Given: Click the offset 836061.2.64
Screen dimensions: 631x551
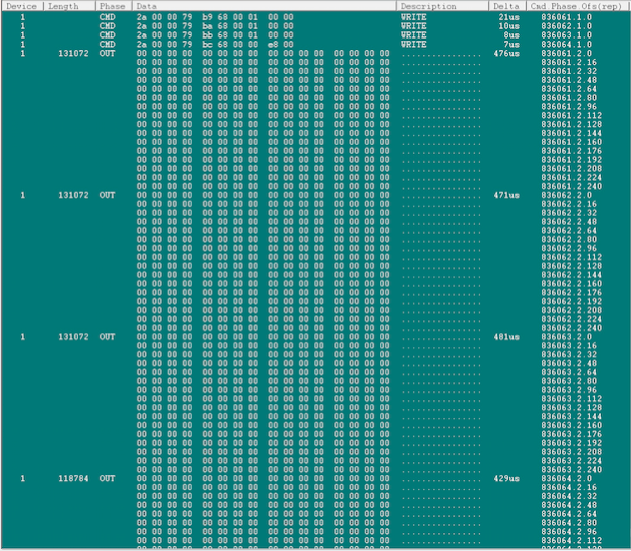Looking at the screenshot, I should coord(569,89).
